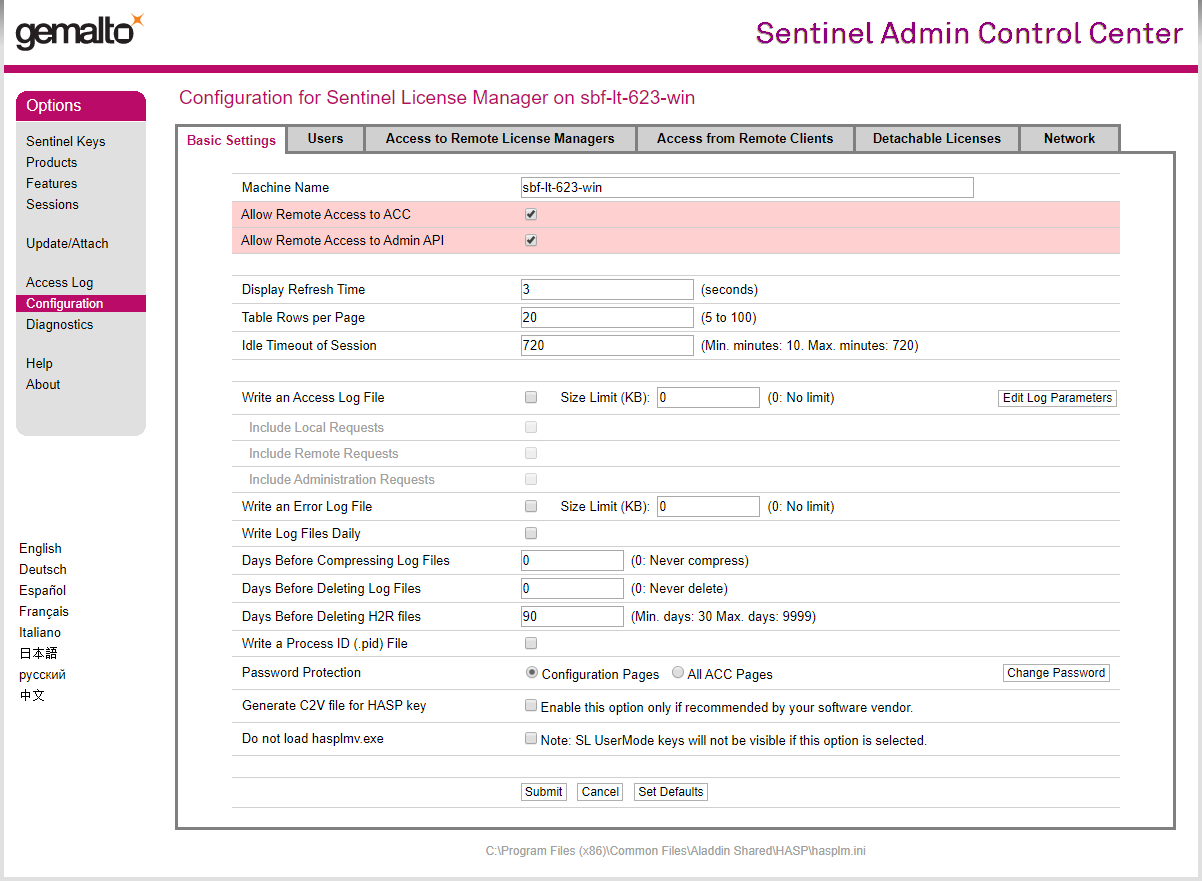Uncheck Allow Remote Access to Admin API
Image resolution: width=1202 pixels, height=881 pixels.
[x=531, y=240]
